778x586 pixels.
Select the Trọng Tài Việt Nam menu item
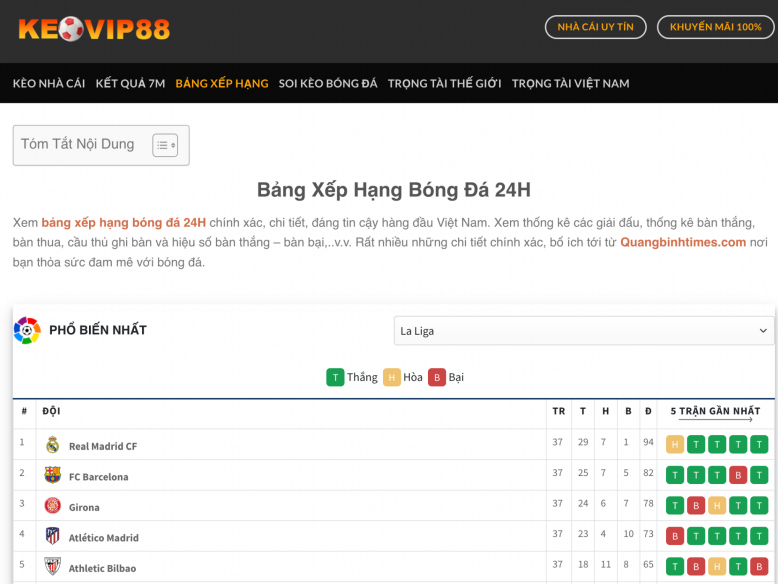coord(570,83)
